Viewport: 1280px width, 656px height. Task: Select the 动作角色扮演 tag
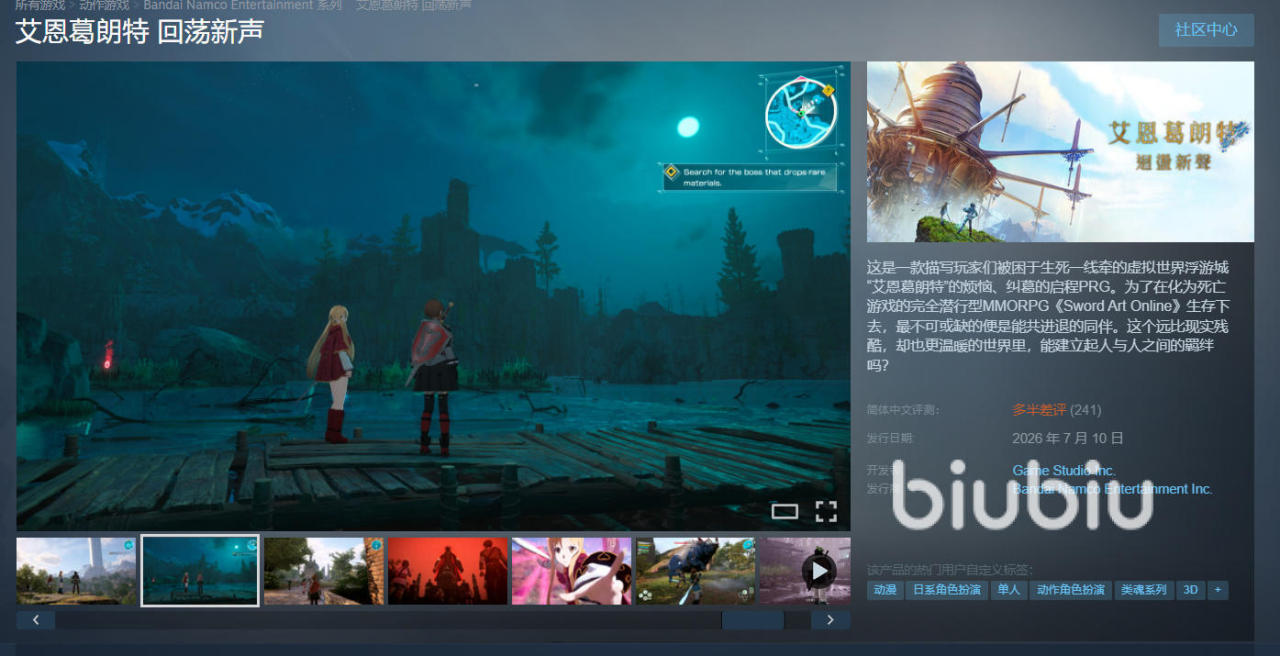point(1070,590)
